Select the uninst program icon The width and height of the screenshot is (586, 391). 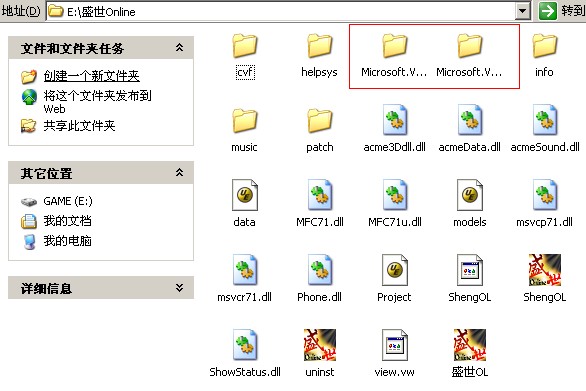(320, 345)
